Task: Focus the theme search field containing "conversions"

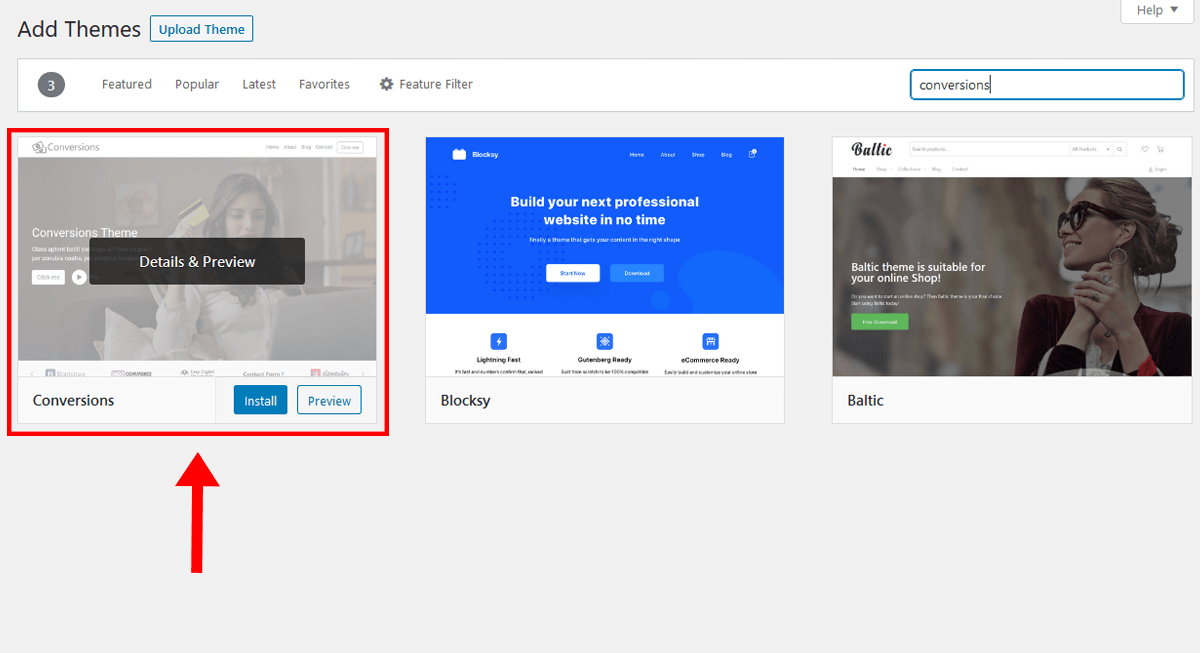Action: coord(1047,85)
